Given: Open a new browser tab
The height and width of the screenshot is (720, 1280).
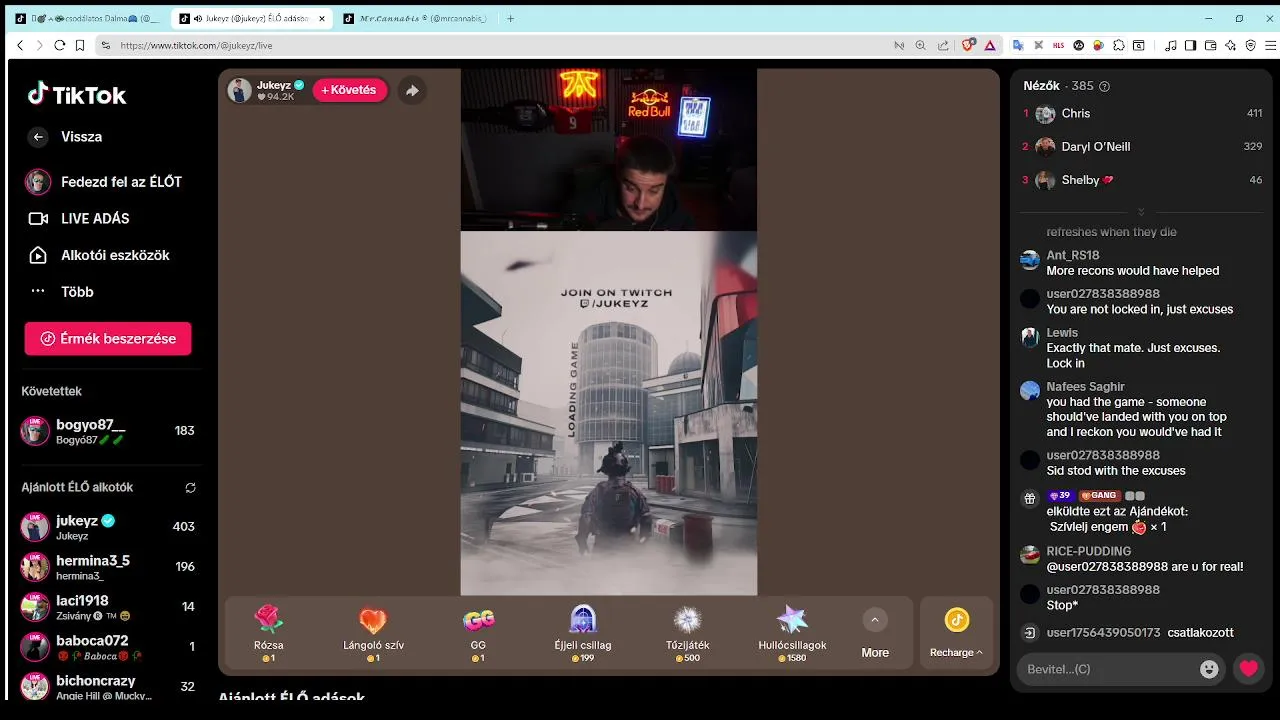Looking at the screenshot, I should pos(510,18).
